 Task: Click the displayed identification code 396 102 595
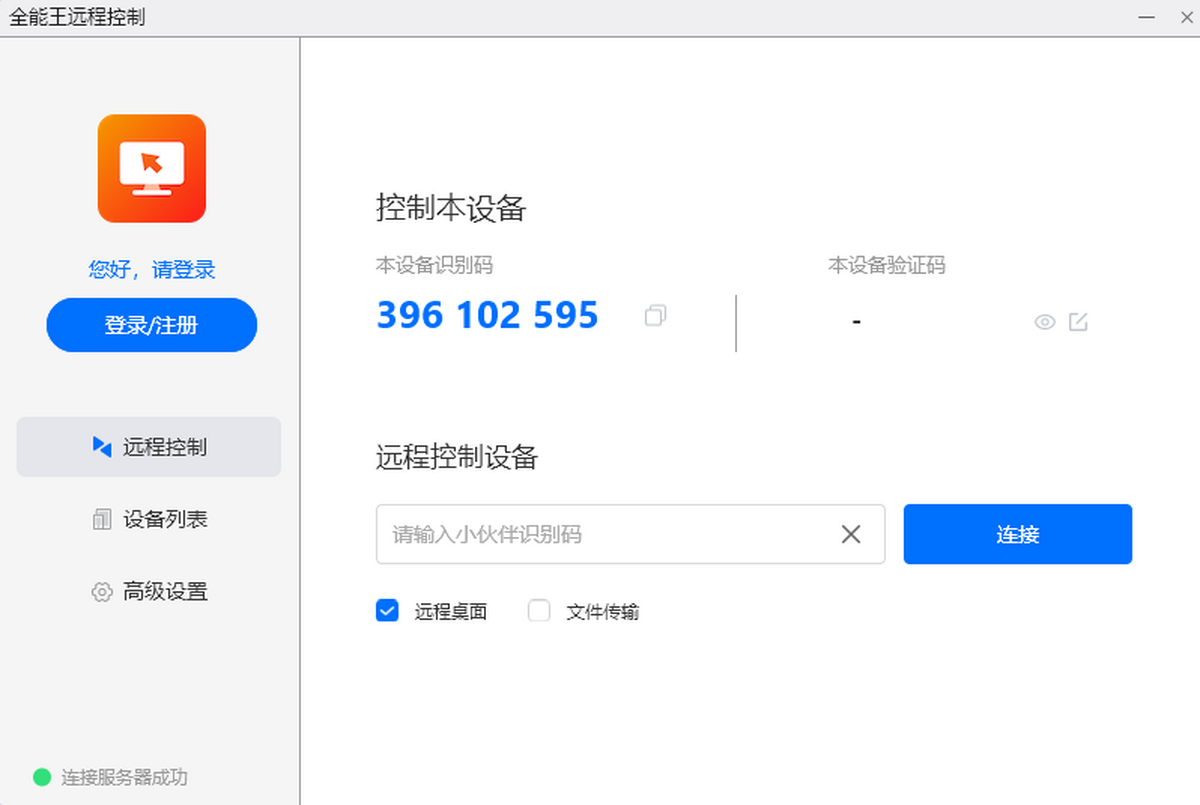(x=486, y=315)
